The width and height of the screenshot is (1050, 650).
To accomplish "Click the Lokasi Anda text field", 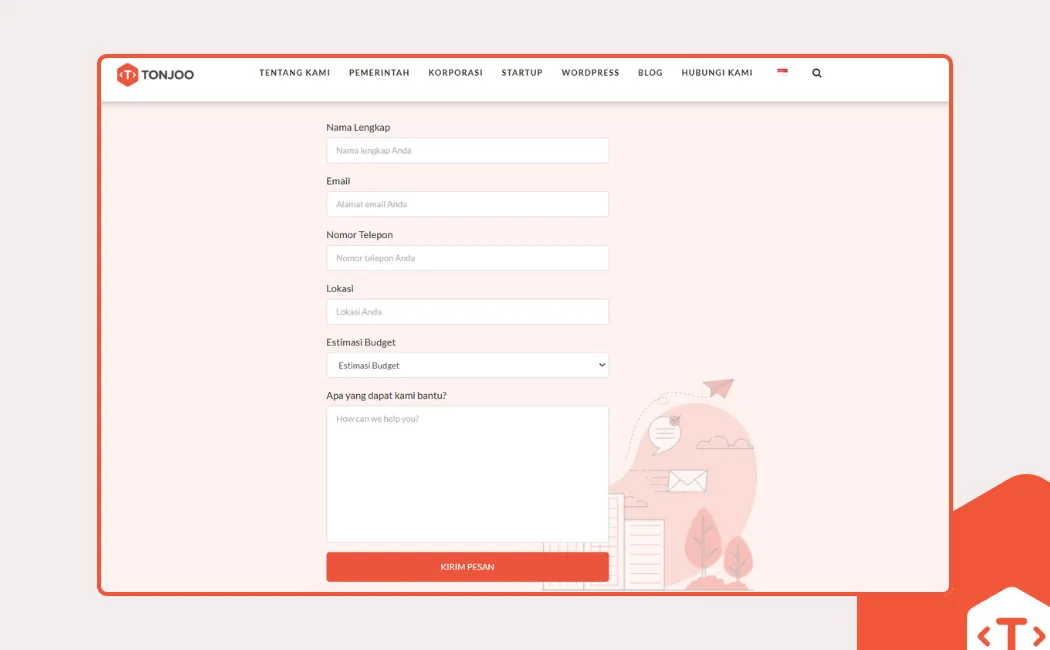I will tap(467, 311).
